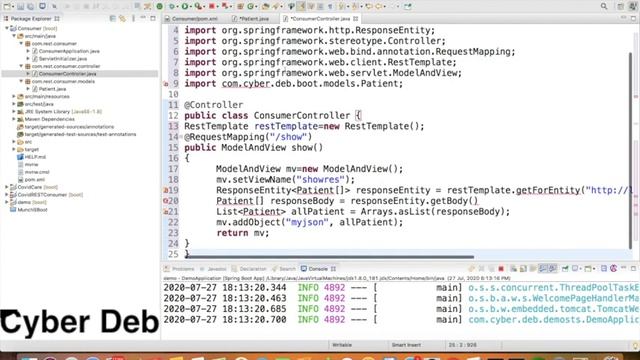Select HELP.md file in Package Explorer
The width and height of the screenshot is (640, 360).
pos(35,157)
